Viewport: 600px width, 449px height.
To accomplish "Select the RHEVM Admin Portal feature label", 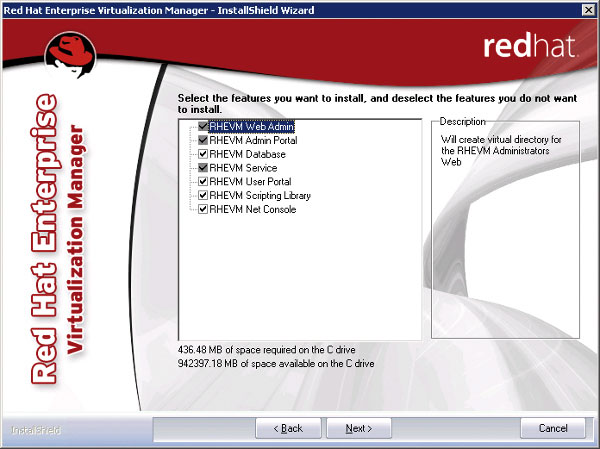I will 253,140.
